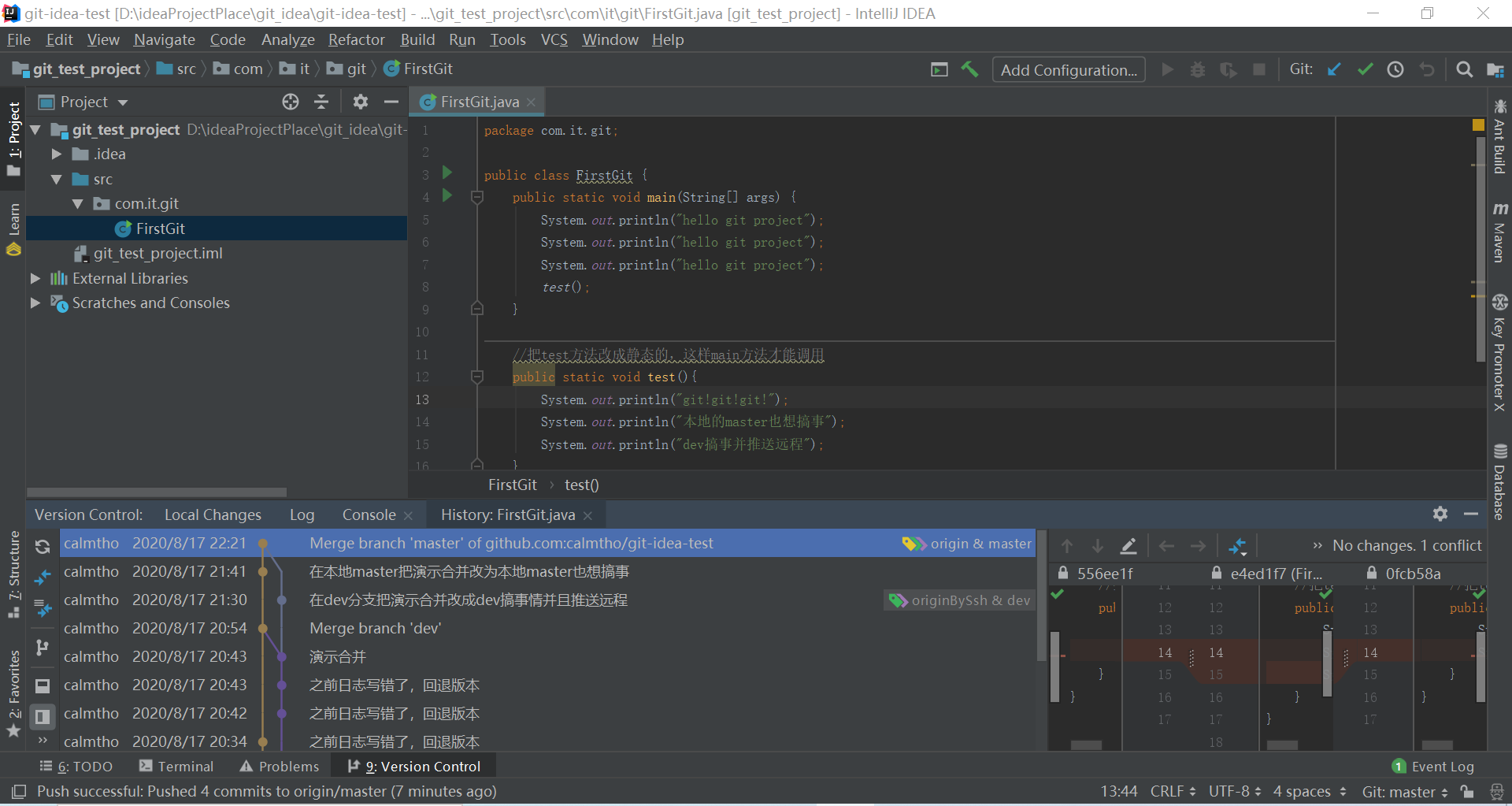Toggle tool window bars icon in status bar corner
Image resolution: width=1512 pixels, height=806 pixels.
click(19, 791)
